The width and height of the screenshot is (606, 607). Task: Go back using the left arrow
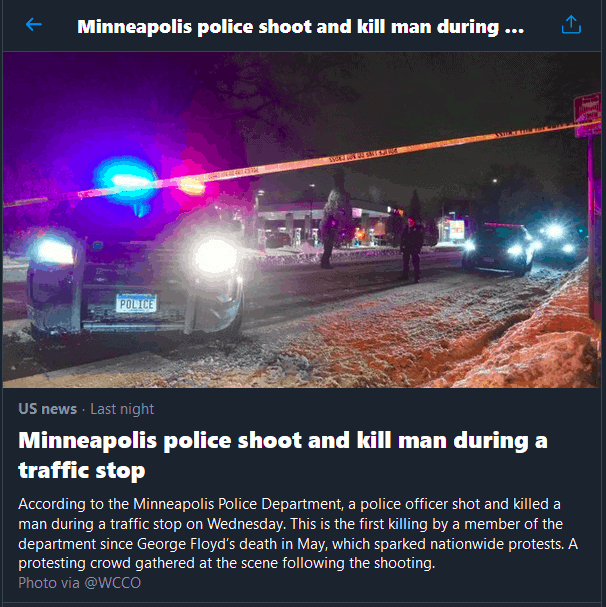tap(34, 25)
